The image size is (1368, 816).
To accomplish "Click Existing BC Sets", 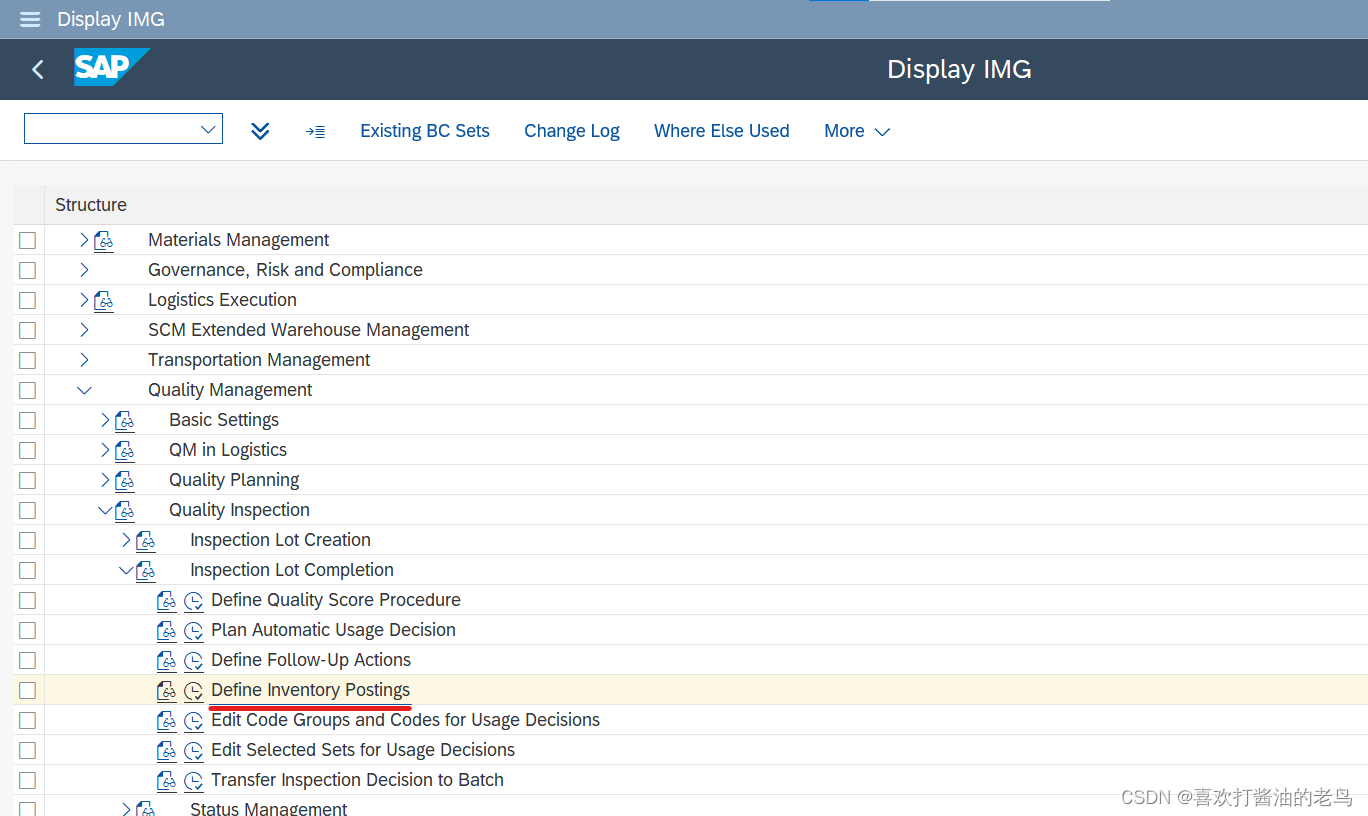I will tap(424, 131).
